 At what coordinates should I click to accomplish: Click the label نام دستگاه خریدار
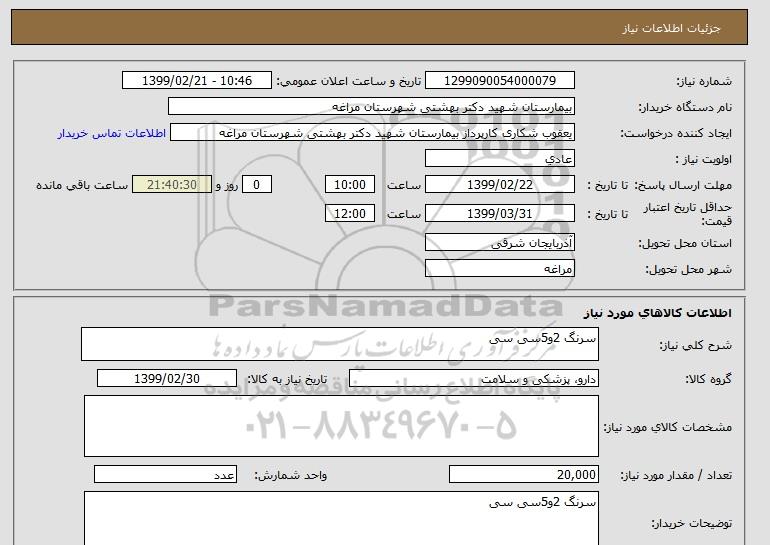(685, 107)
